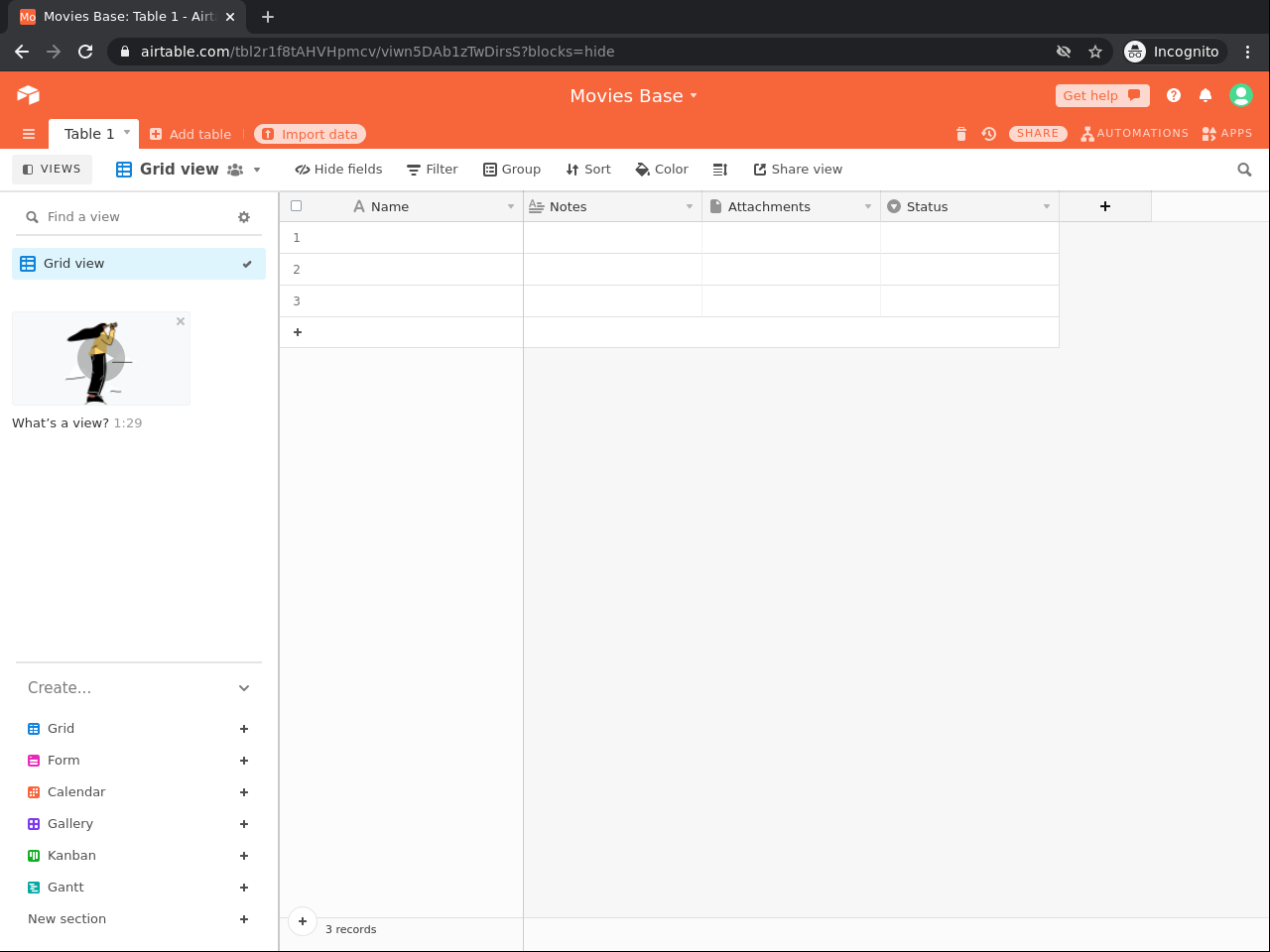Create a new Gantt view with plus
The image size is (1270, 952).
click(x=244, y=888)
